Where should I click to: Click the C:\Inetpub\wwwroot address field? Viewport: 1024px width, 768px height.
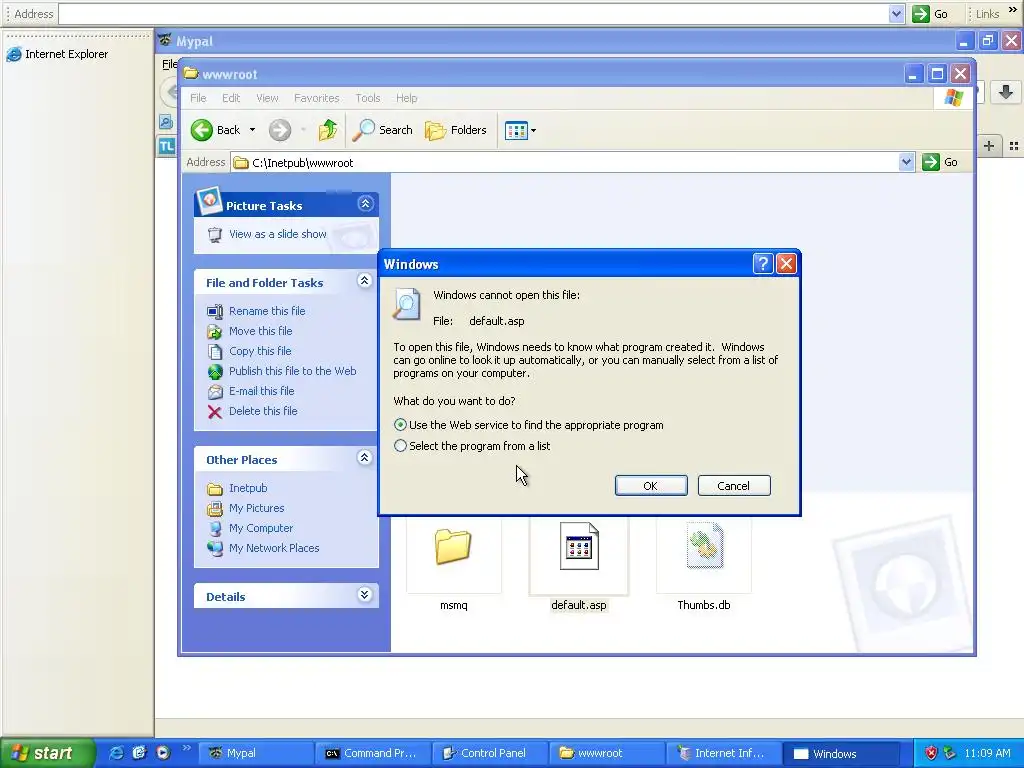[565, 163]
